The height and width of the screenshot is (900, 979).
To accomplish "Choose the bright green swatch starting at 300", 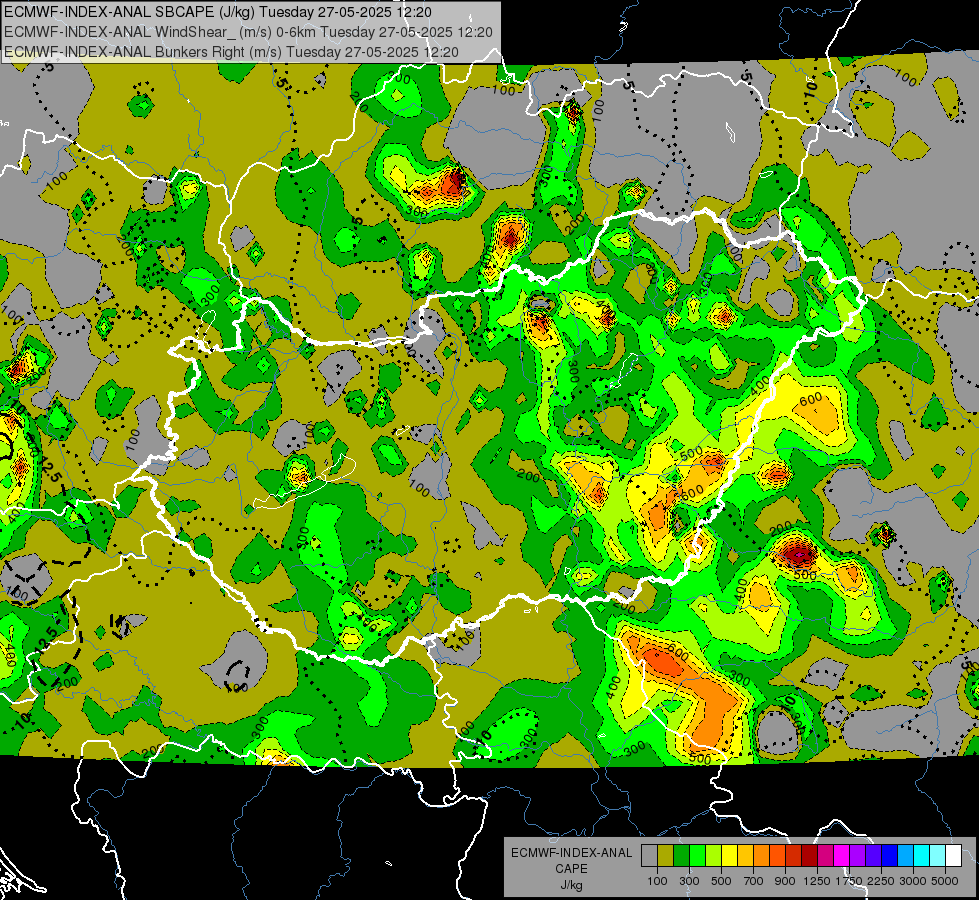I will [697, 855].
